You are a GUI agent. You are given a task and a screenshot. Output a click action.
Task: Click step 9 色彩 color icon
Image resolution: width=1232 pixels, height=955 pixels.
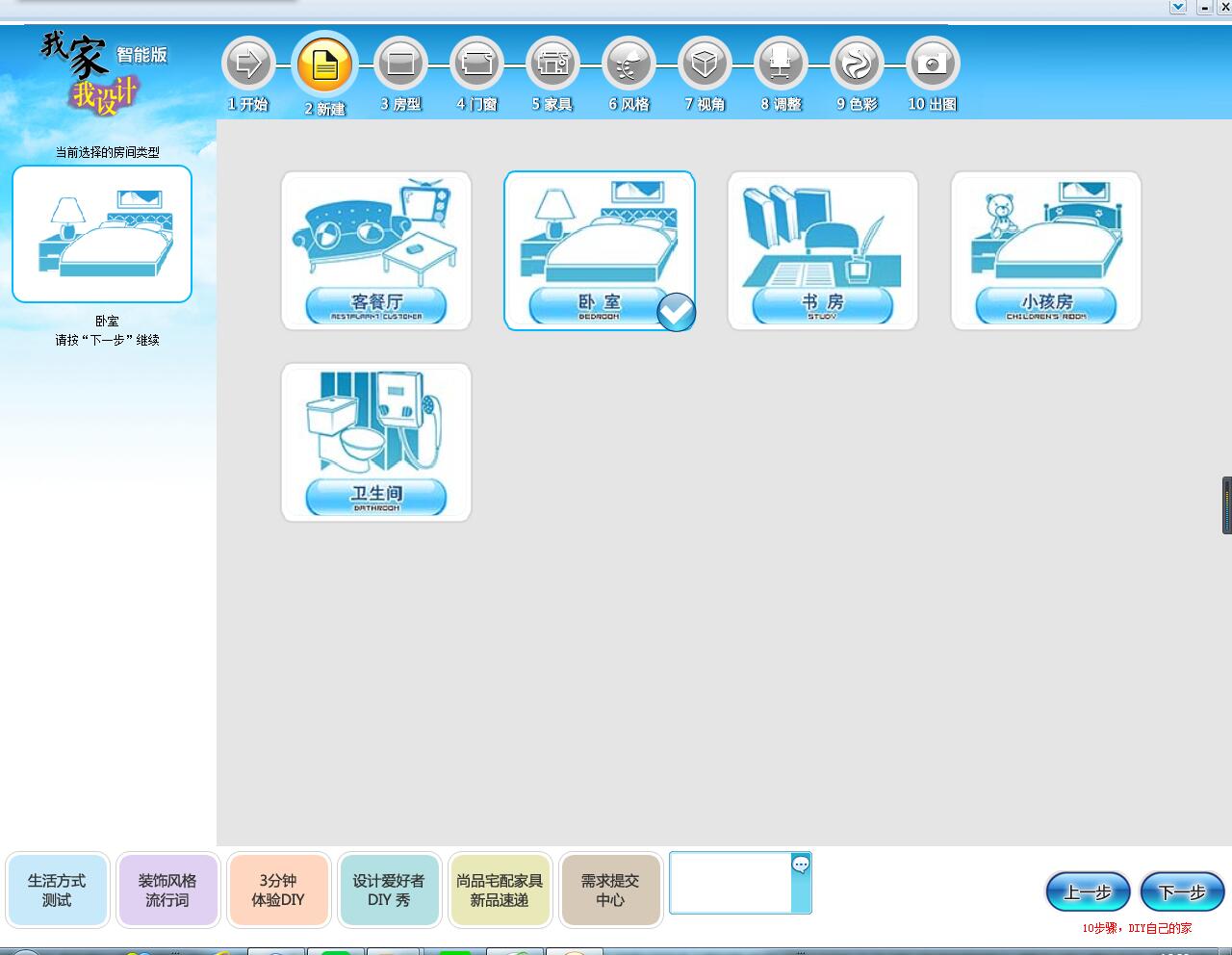(x=857, y=65)
